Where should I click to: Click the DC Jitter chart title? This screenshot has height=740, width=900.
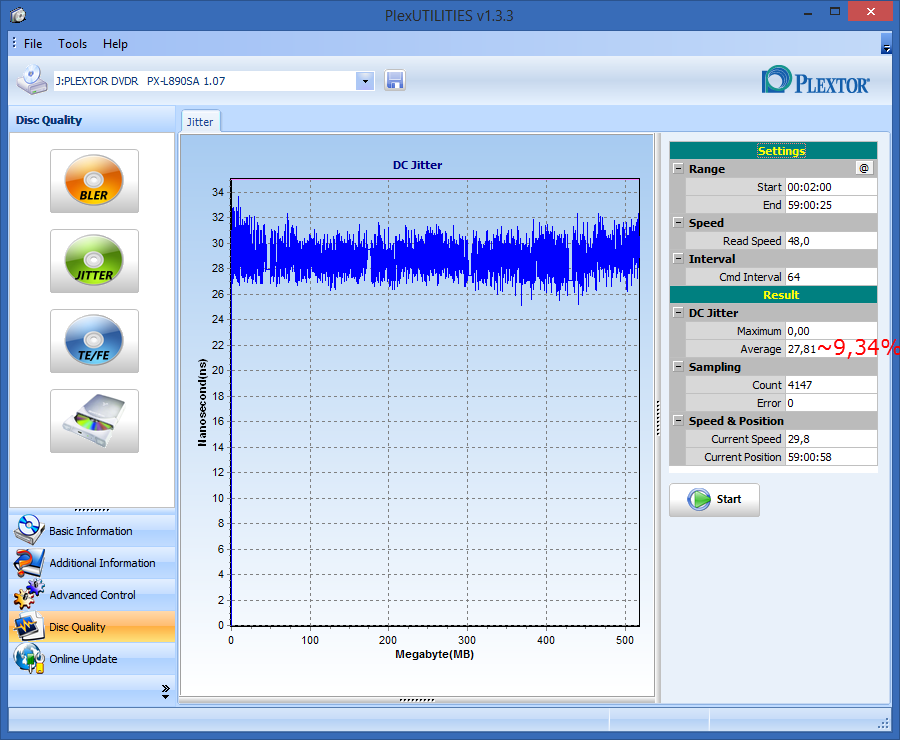point(417,165)
